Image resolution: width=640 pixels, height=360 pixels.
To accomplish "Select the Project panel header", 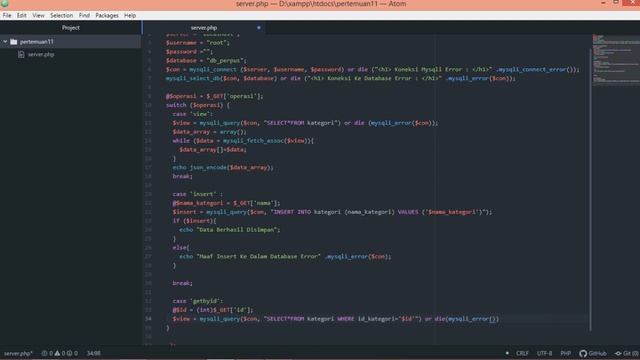I will (x=71, y=28).
